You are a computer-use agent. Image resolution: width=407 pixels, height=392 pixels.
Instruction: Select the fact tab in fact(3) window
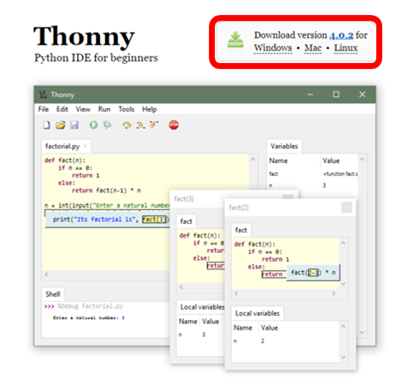186,221
